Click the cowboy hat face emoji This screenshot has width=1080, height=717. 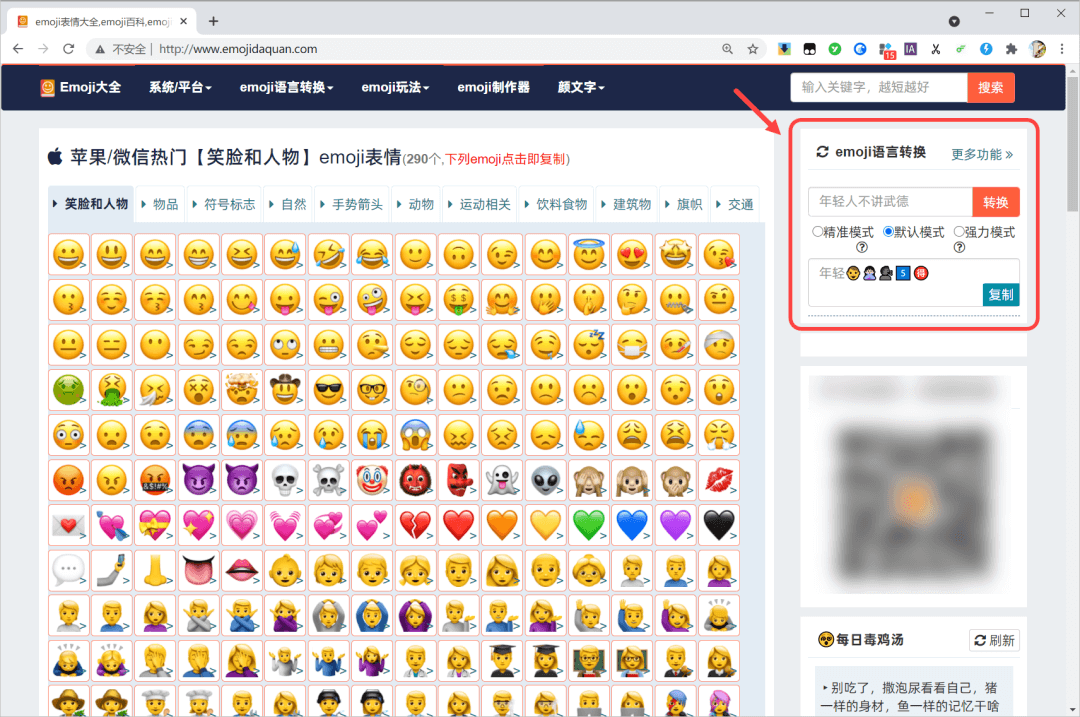pos(285,390)
